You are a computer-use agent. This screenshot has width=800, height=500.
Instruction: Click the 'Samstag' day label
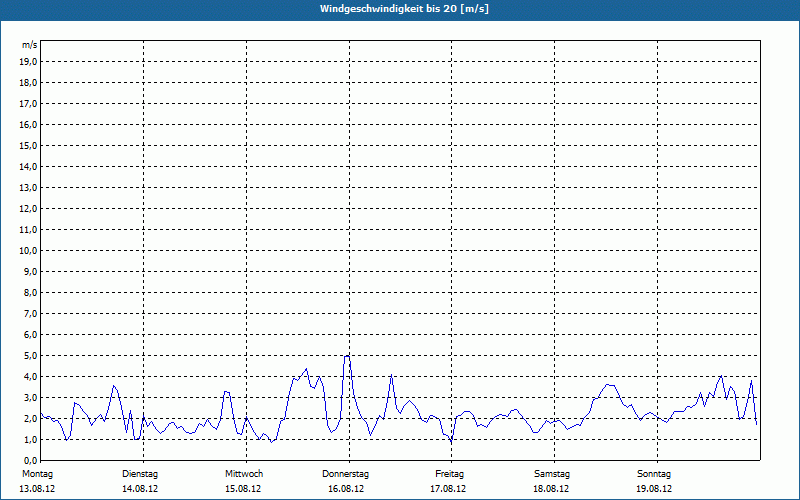tap(552, 474)
